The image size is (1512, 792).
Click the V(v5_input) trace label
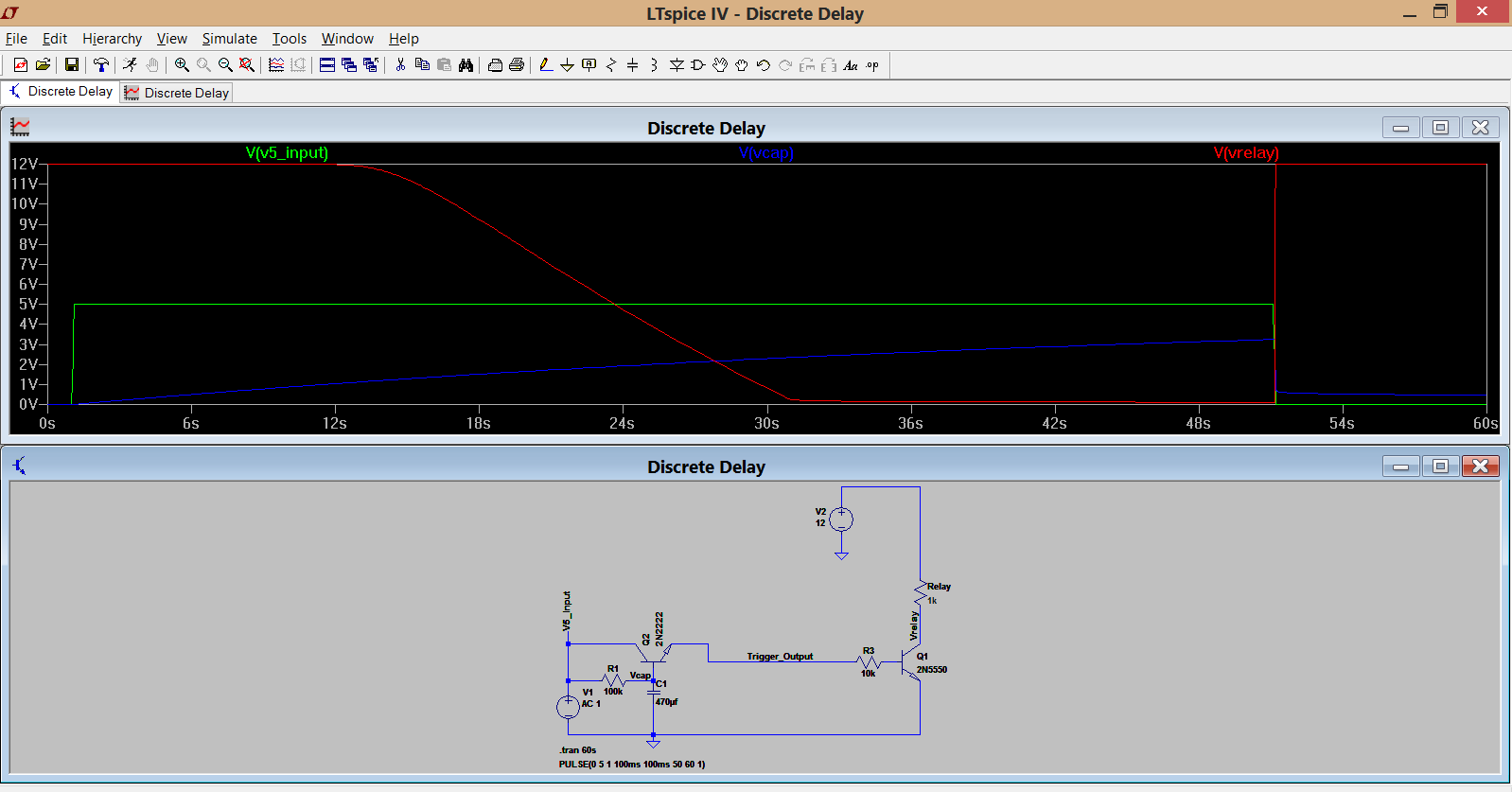287,153
